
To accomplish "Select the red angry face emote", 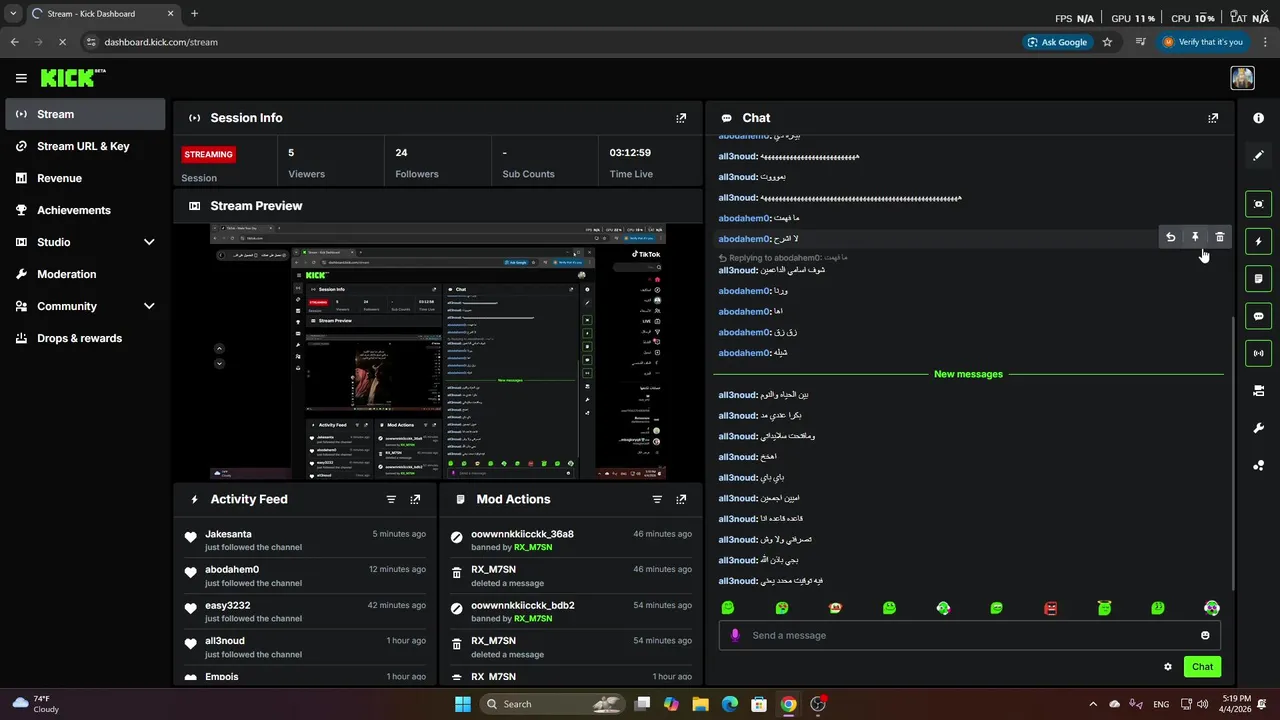I will click(1050, 608).
